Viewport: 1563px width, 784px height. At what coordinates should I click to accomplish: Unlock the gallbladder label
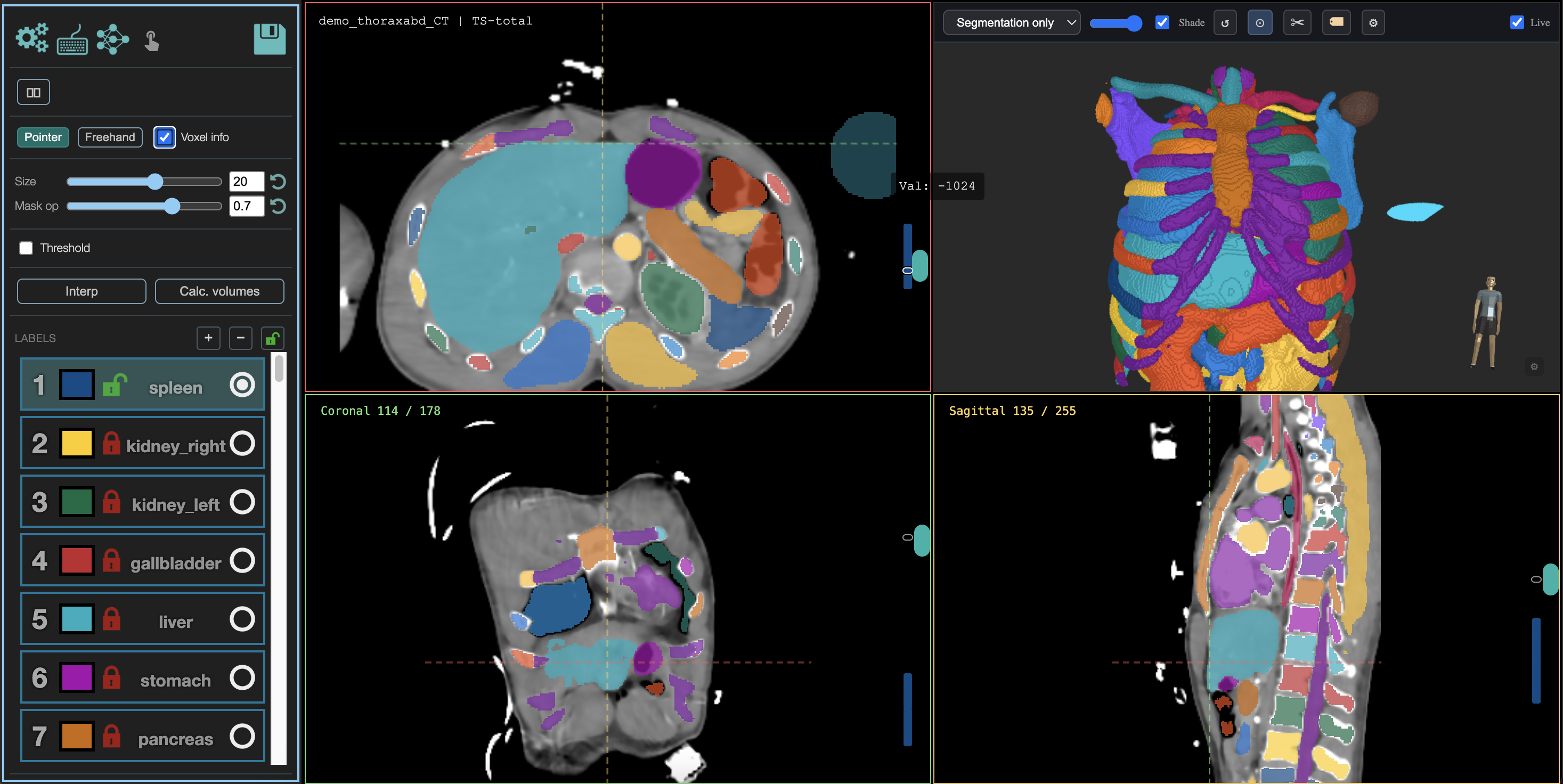111,560
